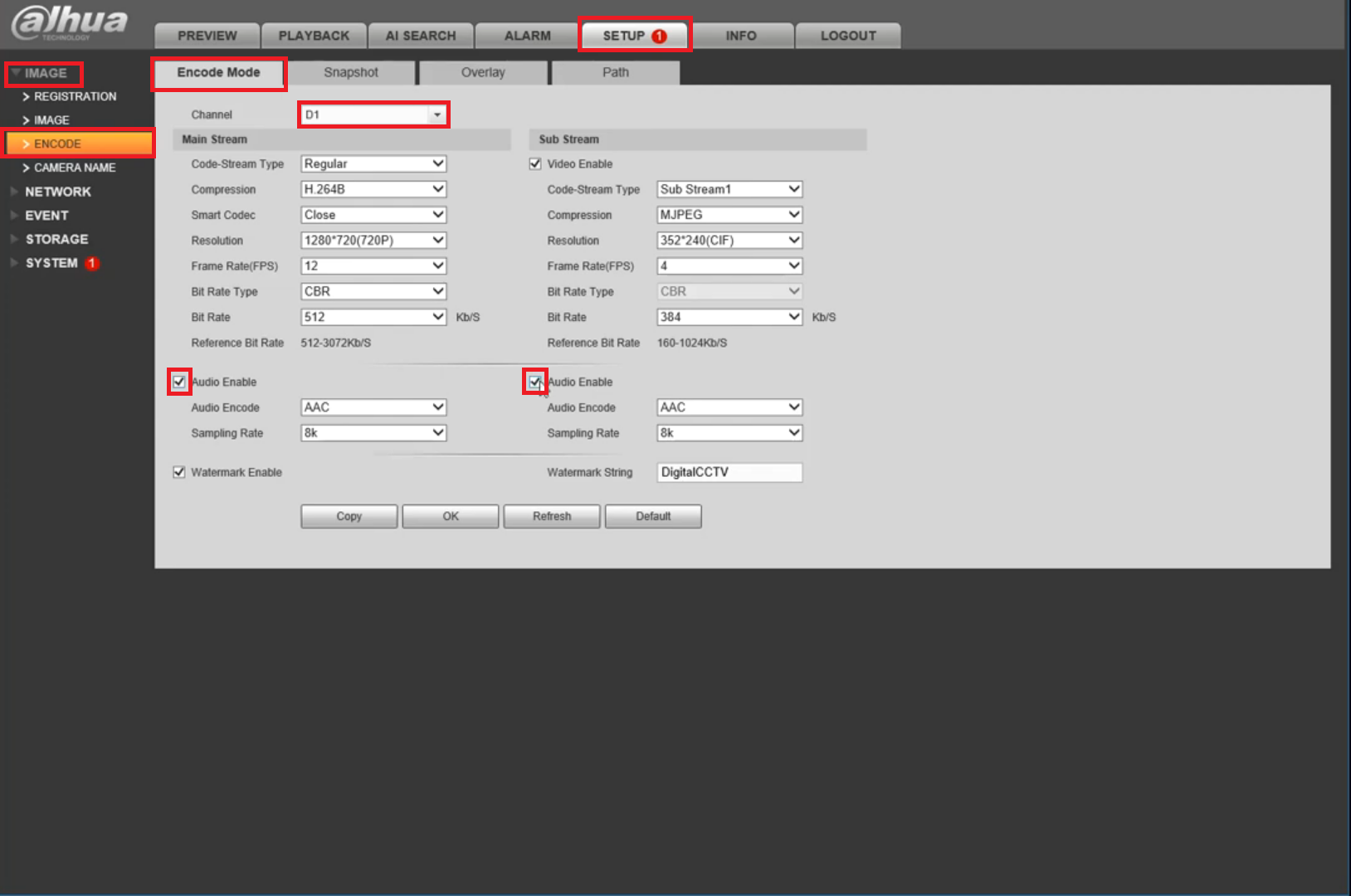1351x896 pixels.
Task: Open the PLAYBACK top menu tab
Action: (x=314, y=36)
